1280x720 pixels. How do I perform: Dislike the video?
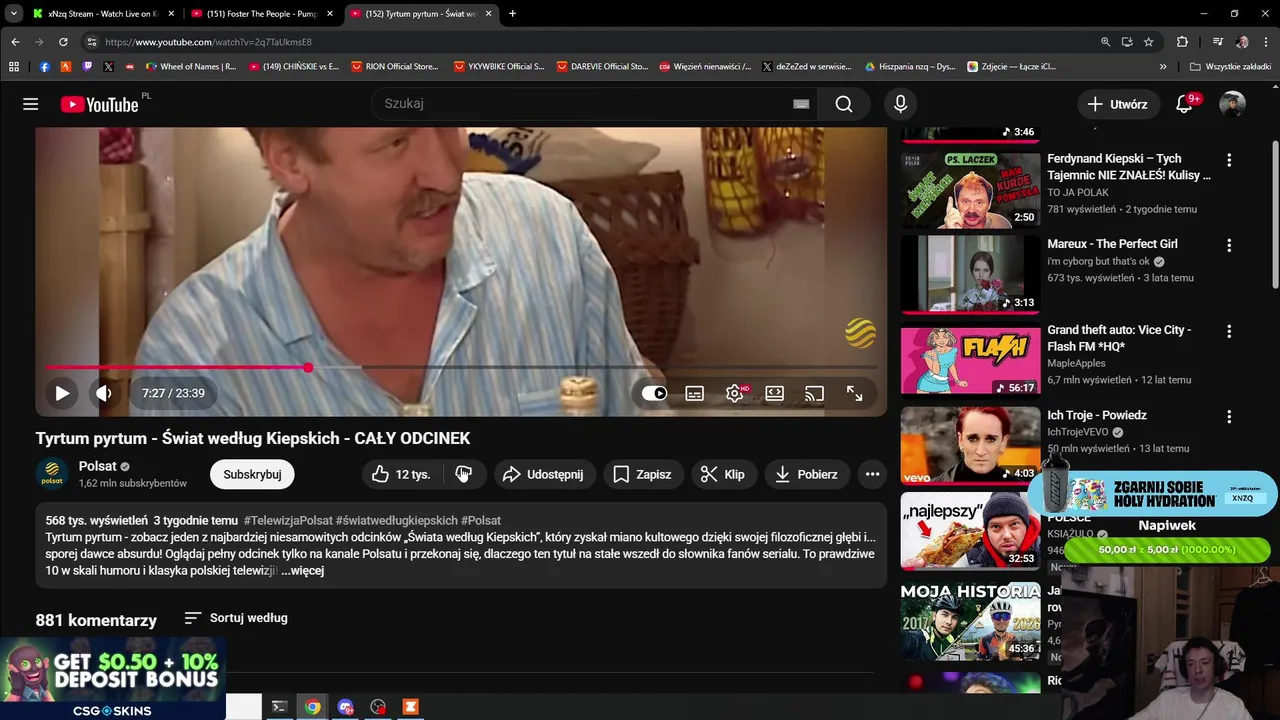(x=463, y=474)
